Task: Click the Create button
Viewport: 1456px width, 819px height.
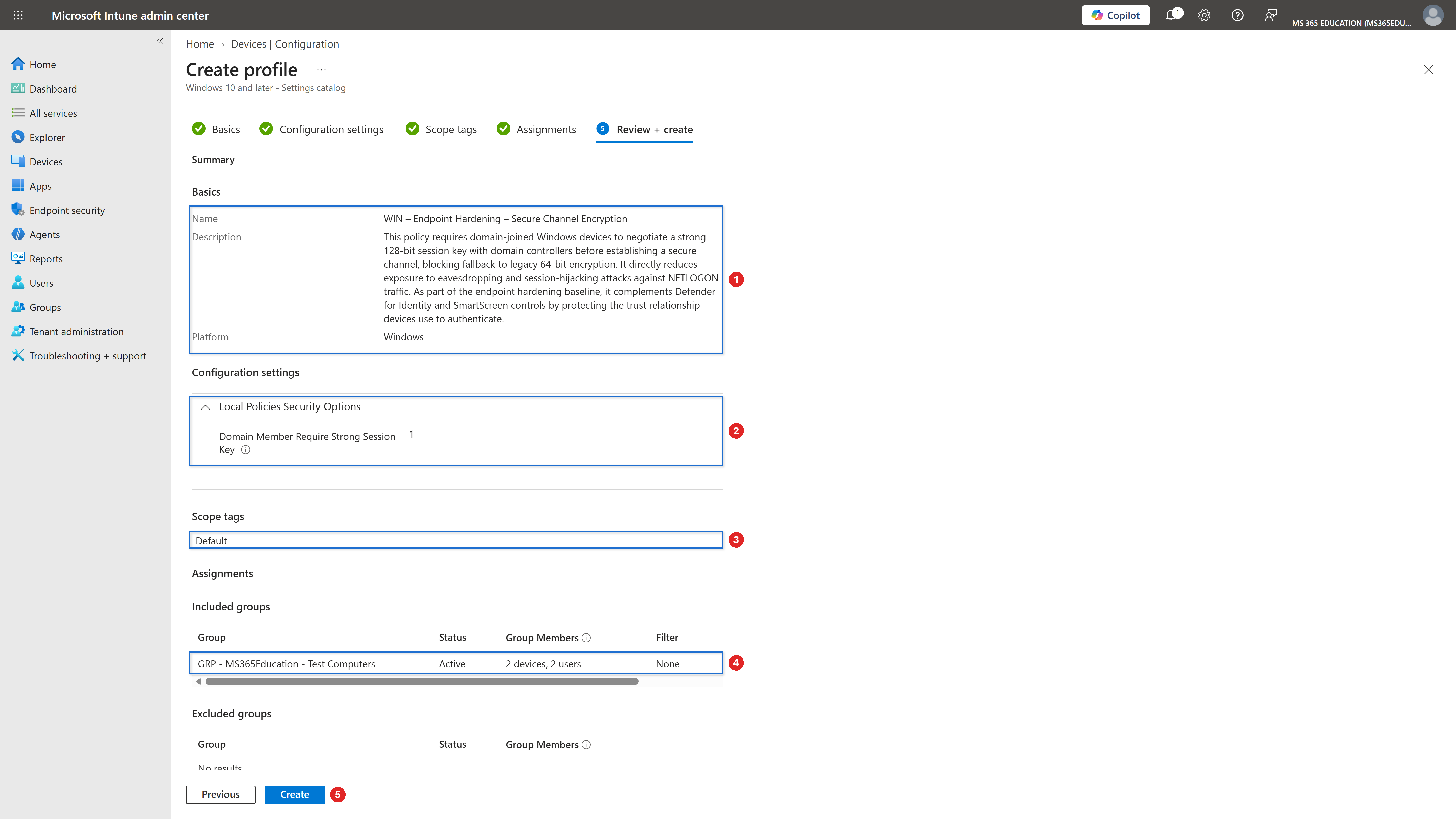Action: 294,794
